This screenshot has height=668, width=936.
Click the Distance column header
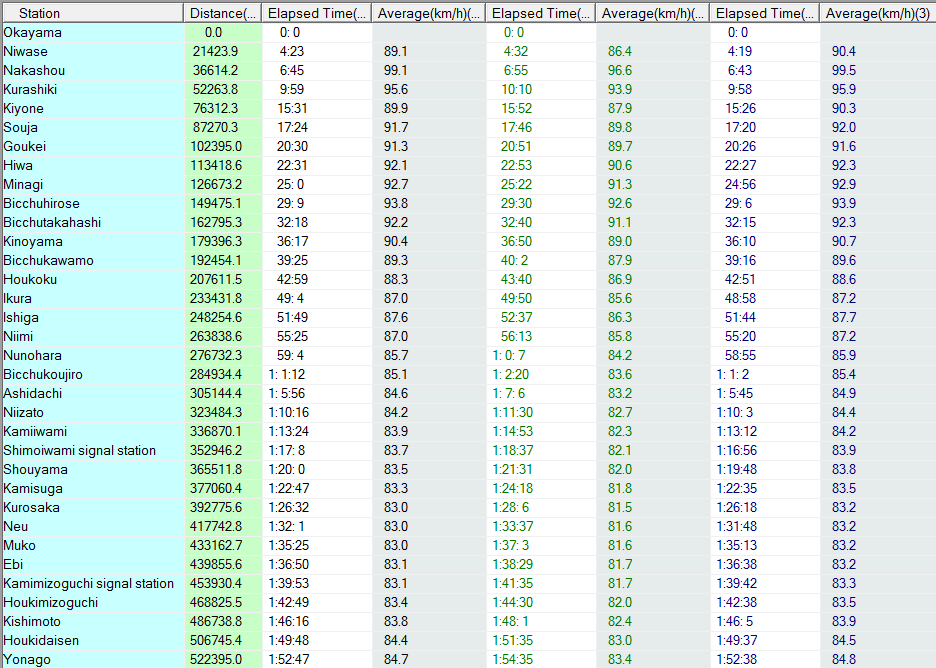point(223,13)
